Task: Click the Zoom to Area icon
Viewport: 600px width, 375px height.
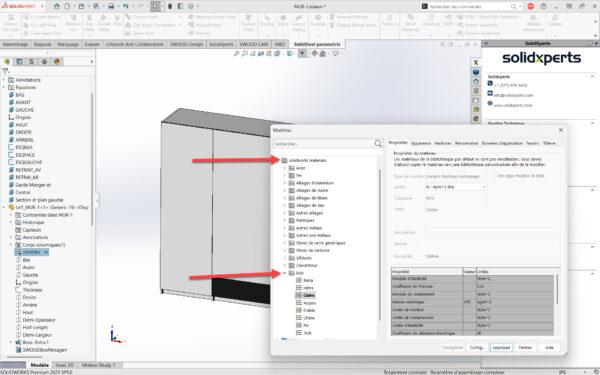Action: pyautogui.click(x=245, y=54)
